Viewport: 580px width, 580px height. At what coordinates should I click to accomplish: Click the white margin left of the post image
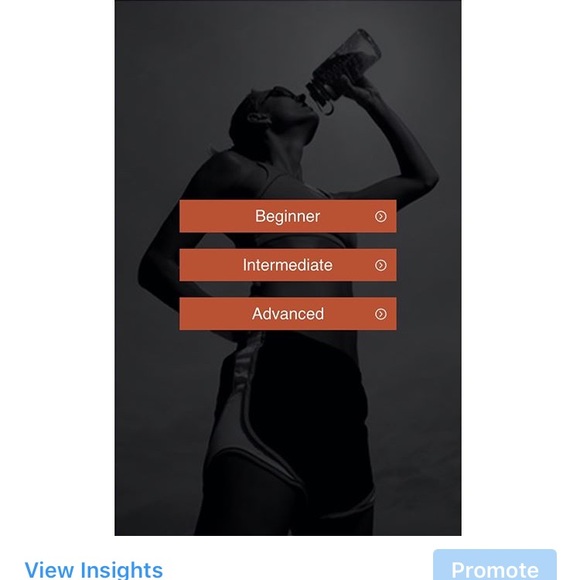(57, 268)
